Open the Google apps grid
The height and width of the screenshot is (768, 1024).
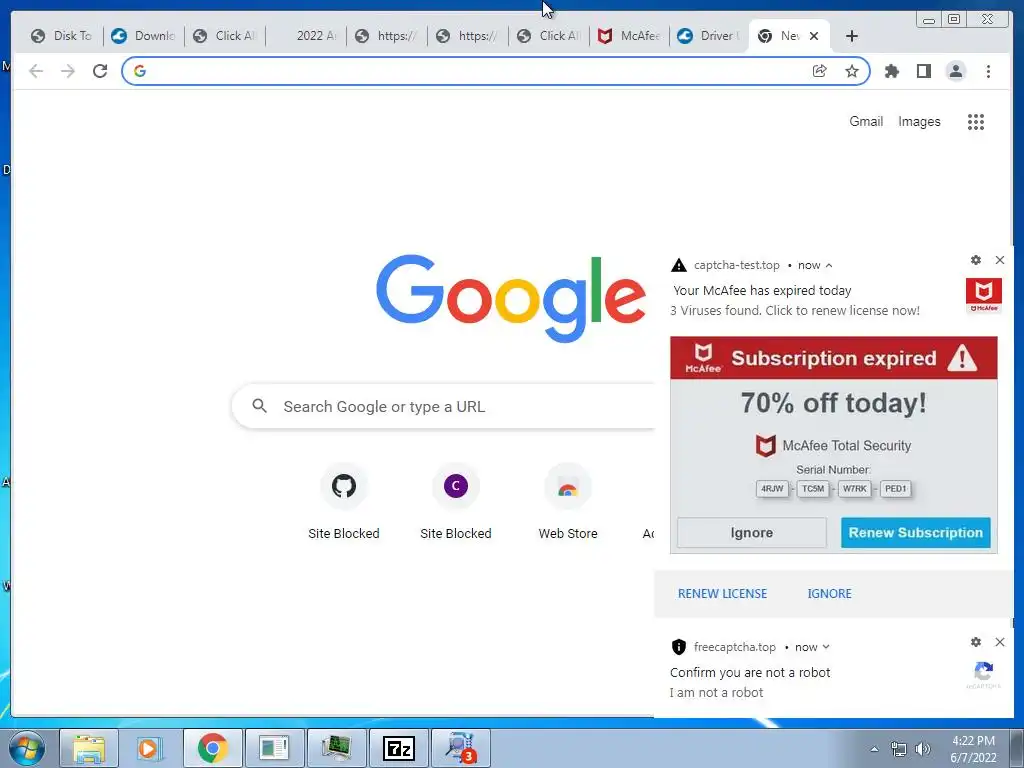point(976,121)
